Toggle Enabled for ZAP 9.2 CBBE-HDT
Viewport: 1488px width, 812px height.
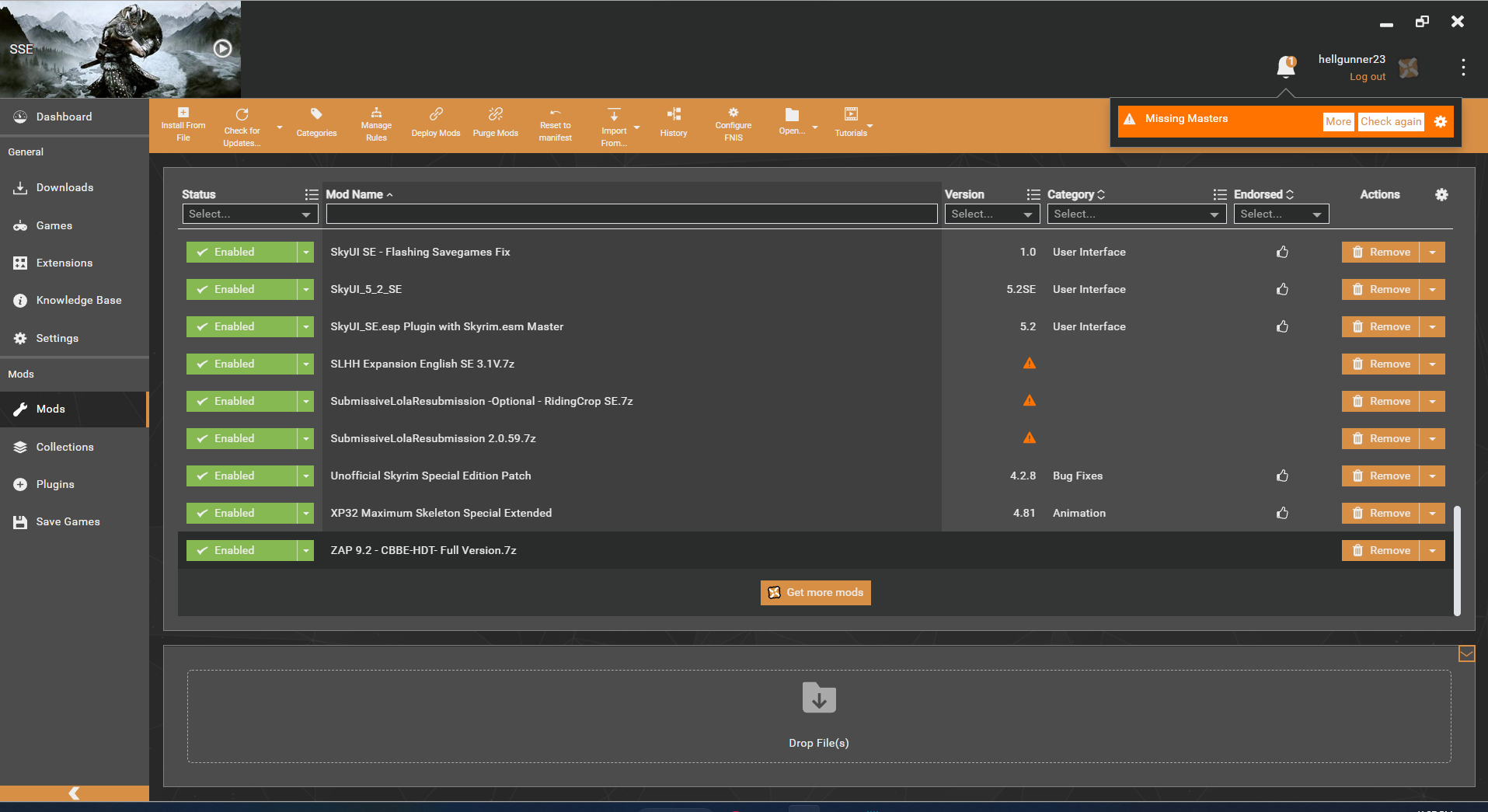pyautogui.click(x=242, y=550)
